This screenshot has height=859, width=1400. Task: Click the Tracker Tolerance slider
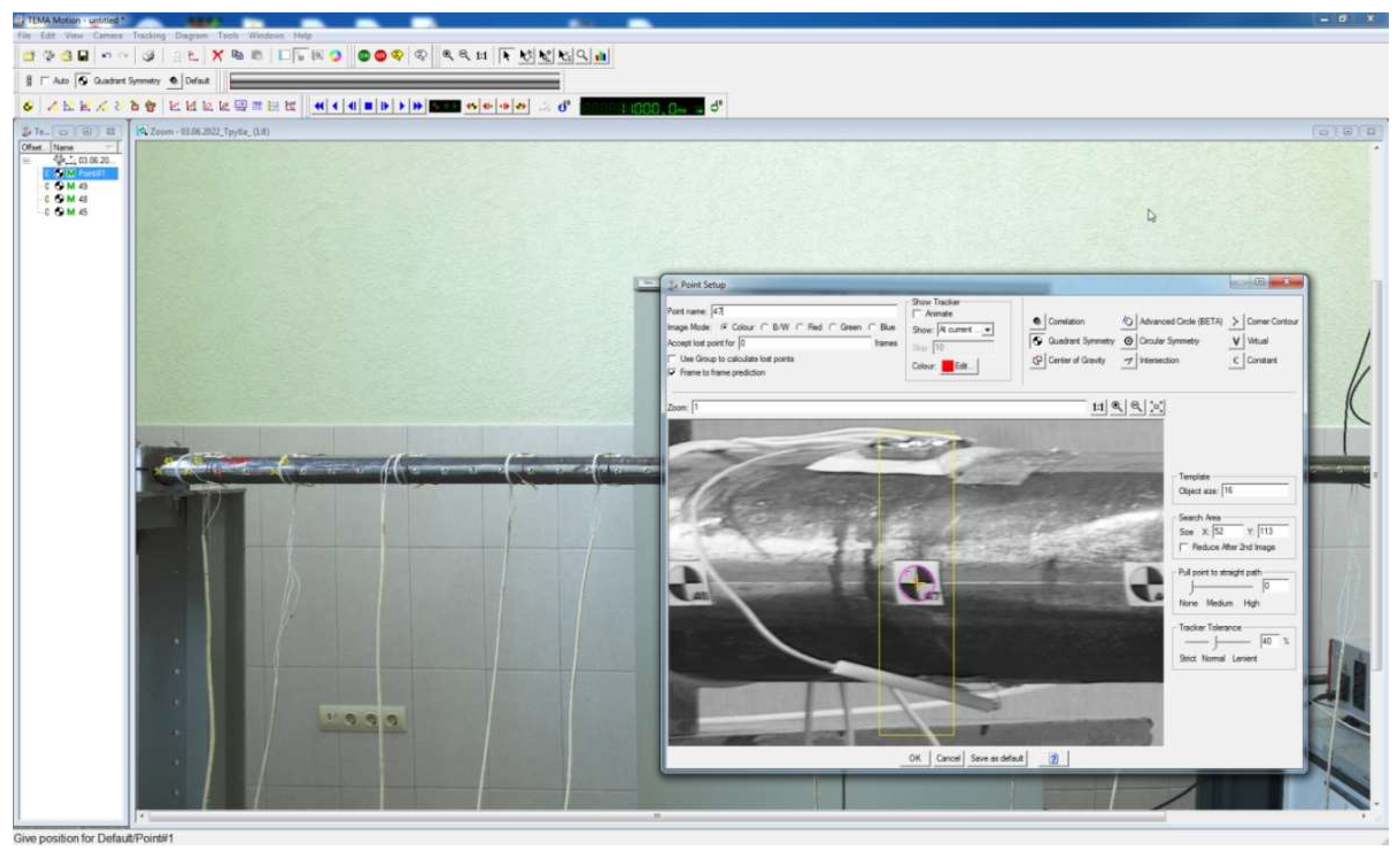pos(1216,642)
